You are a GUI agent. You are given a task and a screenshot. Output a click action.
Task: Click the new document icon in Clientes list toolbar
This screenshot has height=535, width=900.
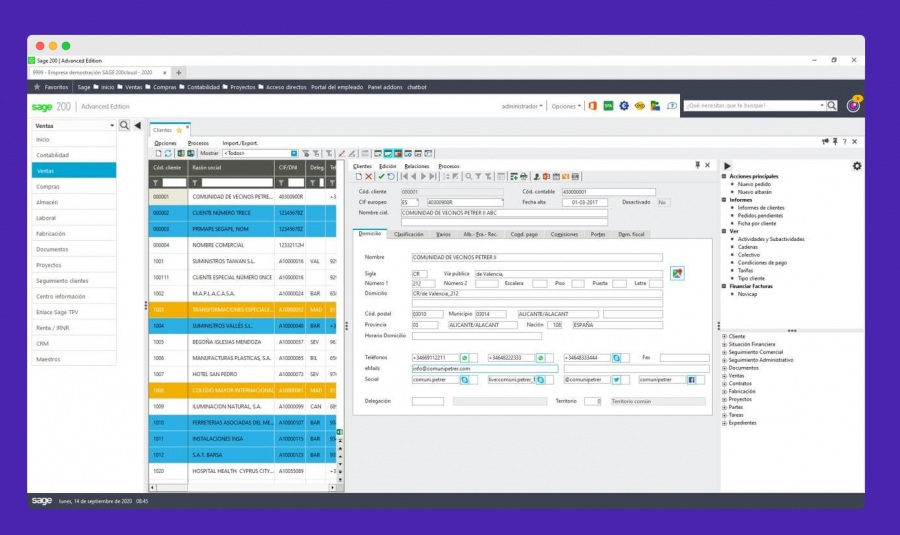(x=158, y=154)
